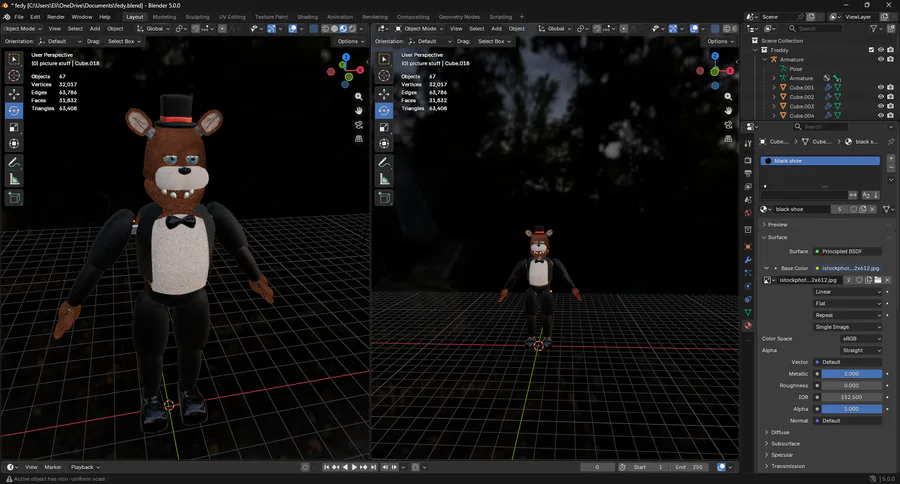Hide Freddy collection with eye icon
Image resolution: width=900 pixels, height=484 pixels.
881,50
